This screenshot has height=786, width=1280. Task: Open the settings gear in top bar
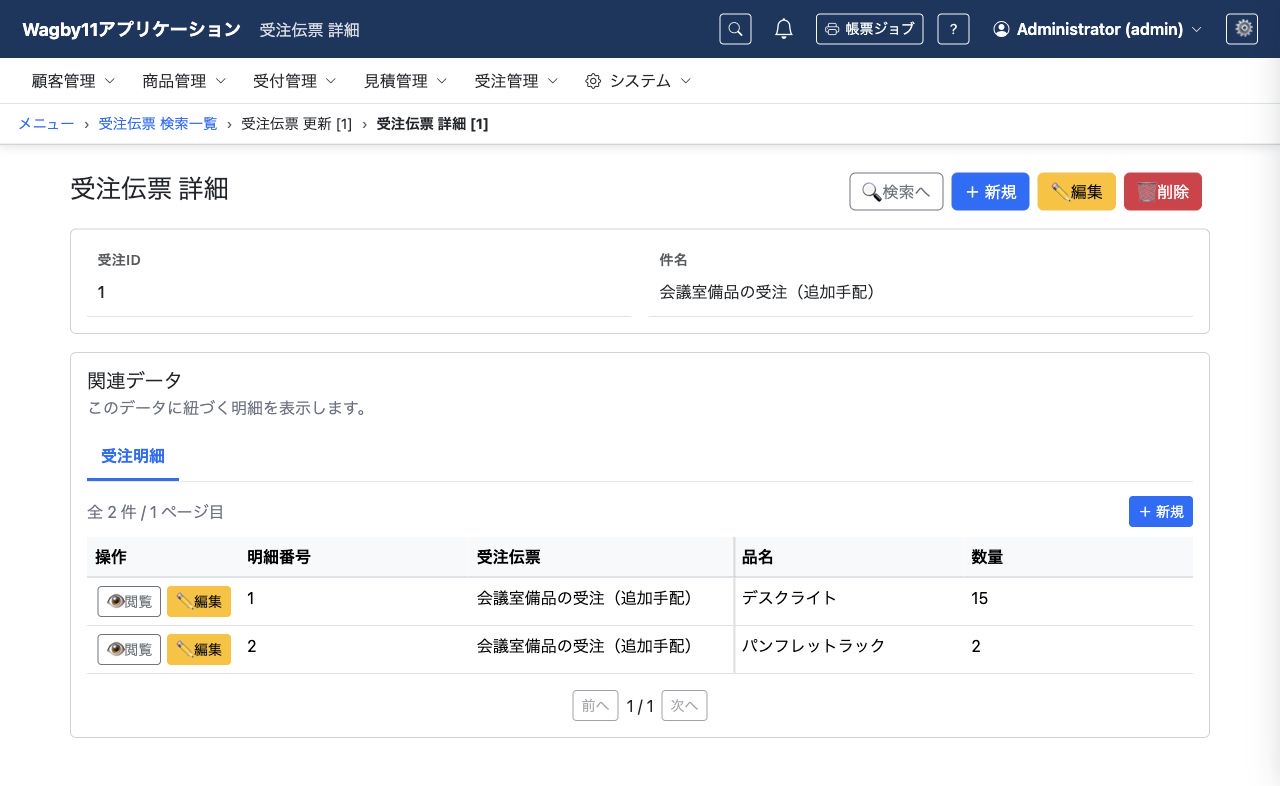(x=1242, y=29)
